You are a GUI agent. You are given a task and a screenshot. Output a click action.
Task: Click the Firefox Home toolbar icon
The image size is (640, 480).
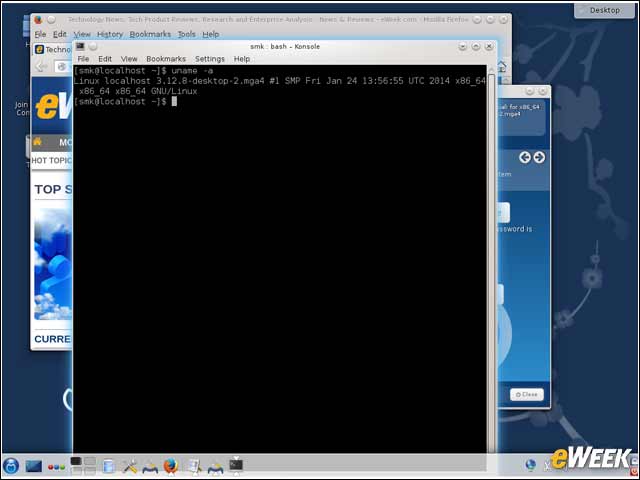click(x=502, y=66)
